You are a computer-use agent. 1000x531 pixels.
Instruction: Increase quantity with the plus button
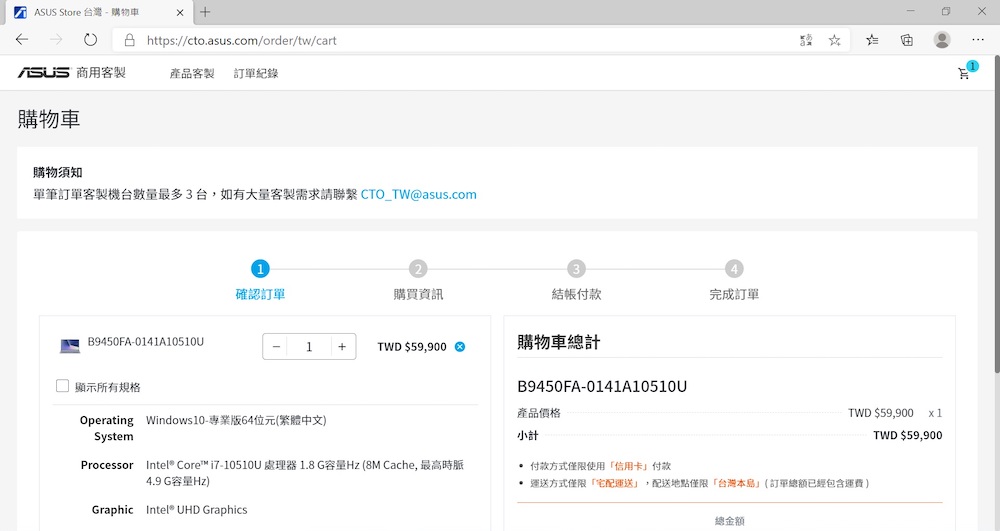tap(342, 347)
